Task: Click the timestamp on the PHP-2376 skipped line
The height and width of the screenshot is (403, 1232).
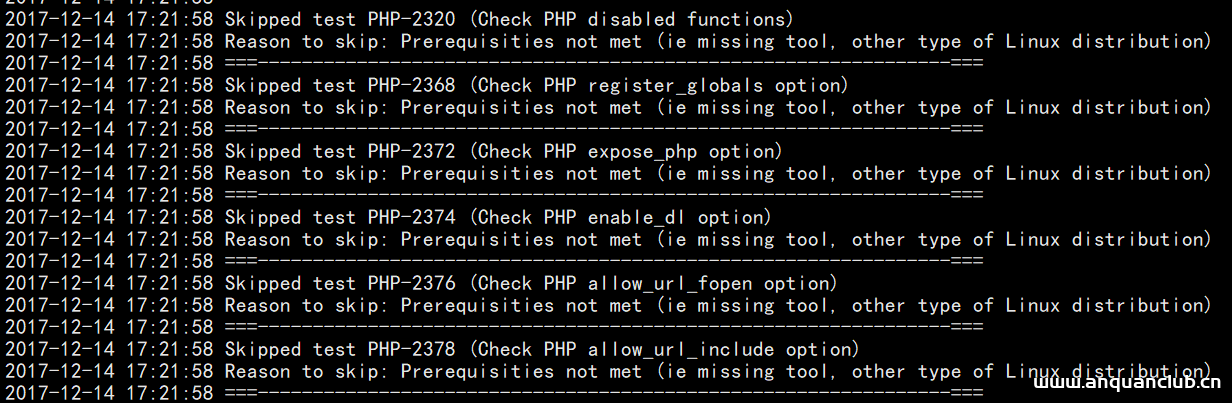Action: click(x=109, y=283)
